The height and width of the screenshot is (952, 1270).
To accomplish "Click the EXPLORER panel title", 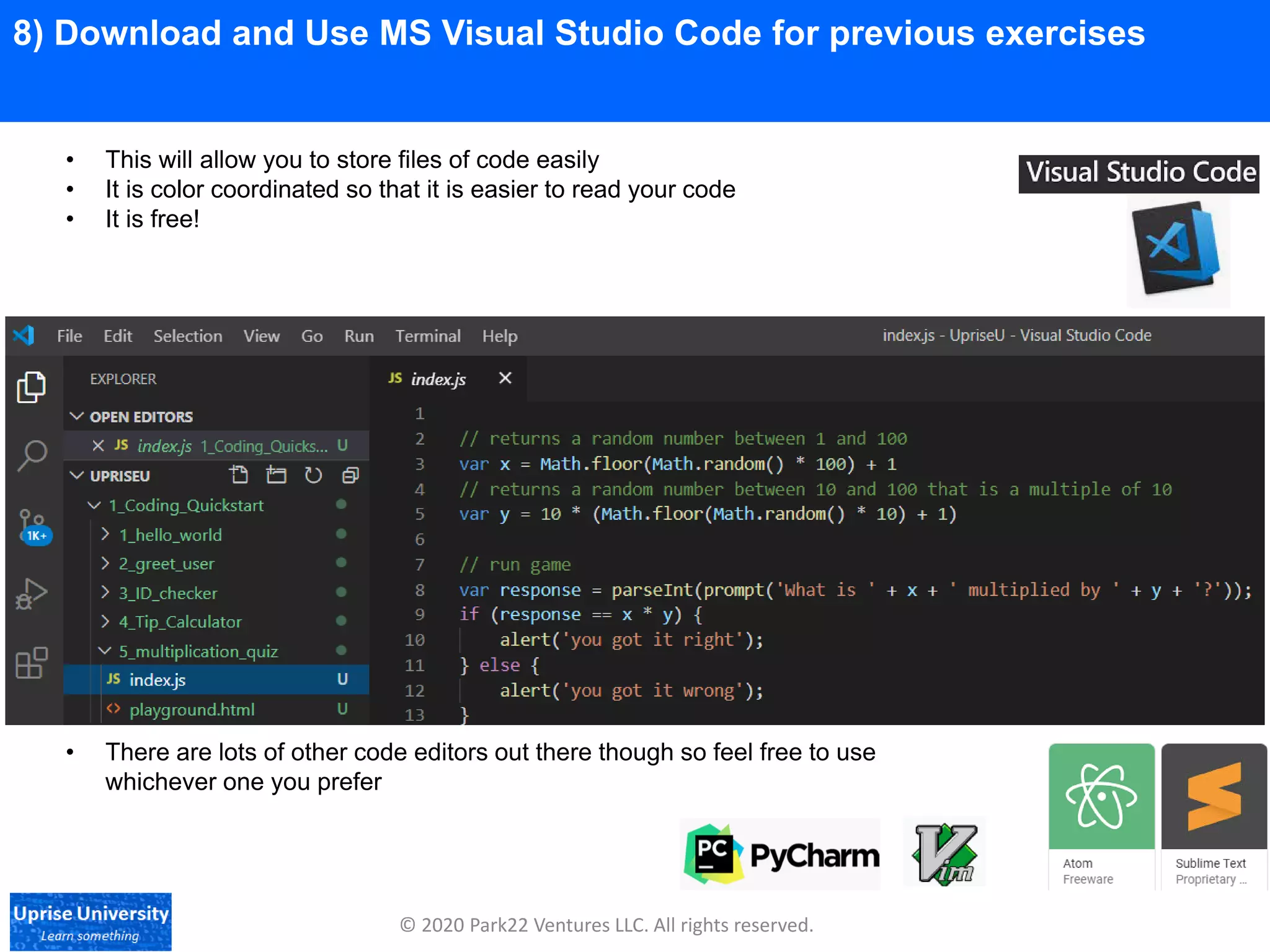I will click(123, 379).
